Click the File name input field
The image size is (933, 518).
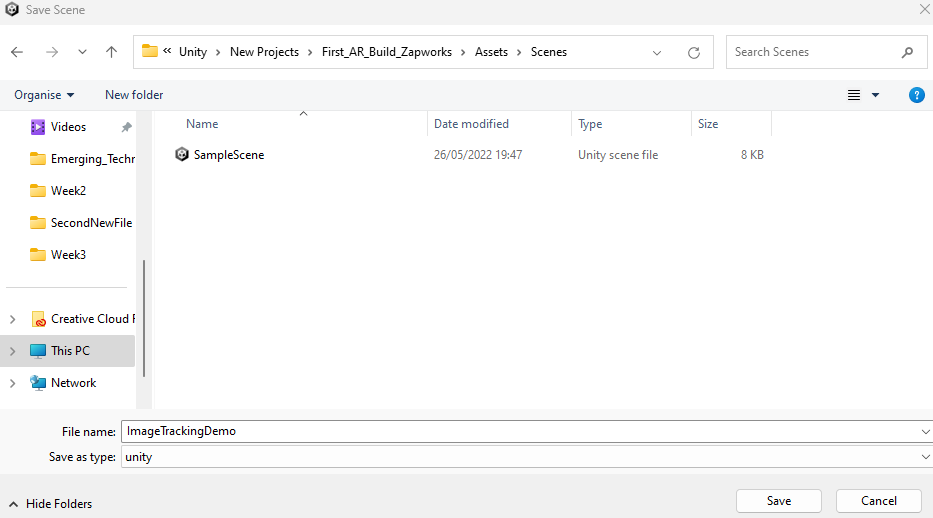click(x=520, y=431)
